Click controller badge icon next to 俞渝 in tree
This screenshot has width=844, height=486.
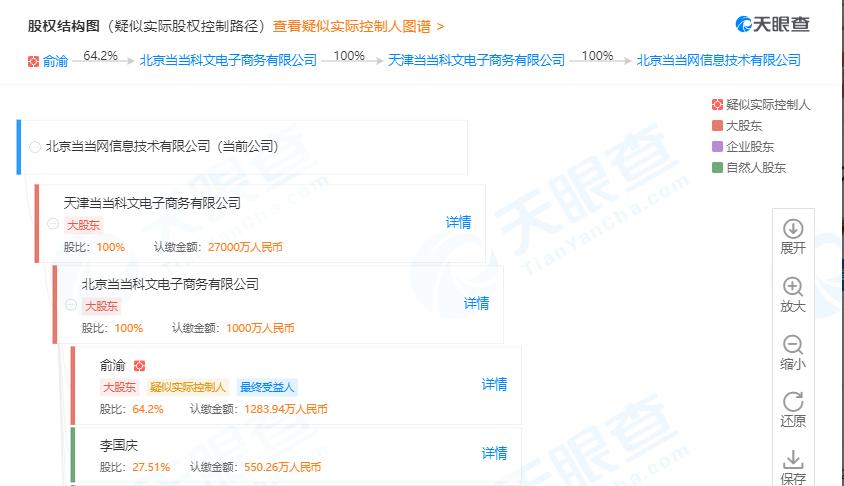139,366
